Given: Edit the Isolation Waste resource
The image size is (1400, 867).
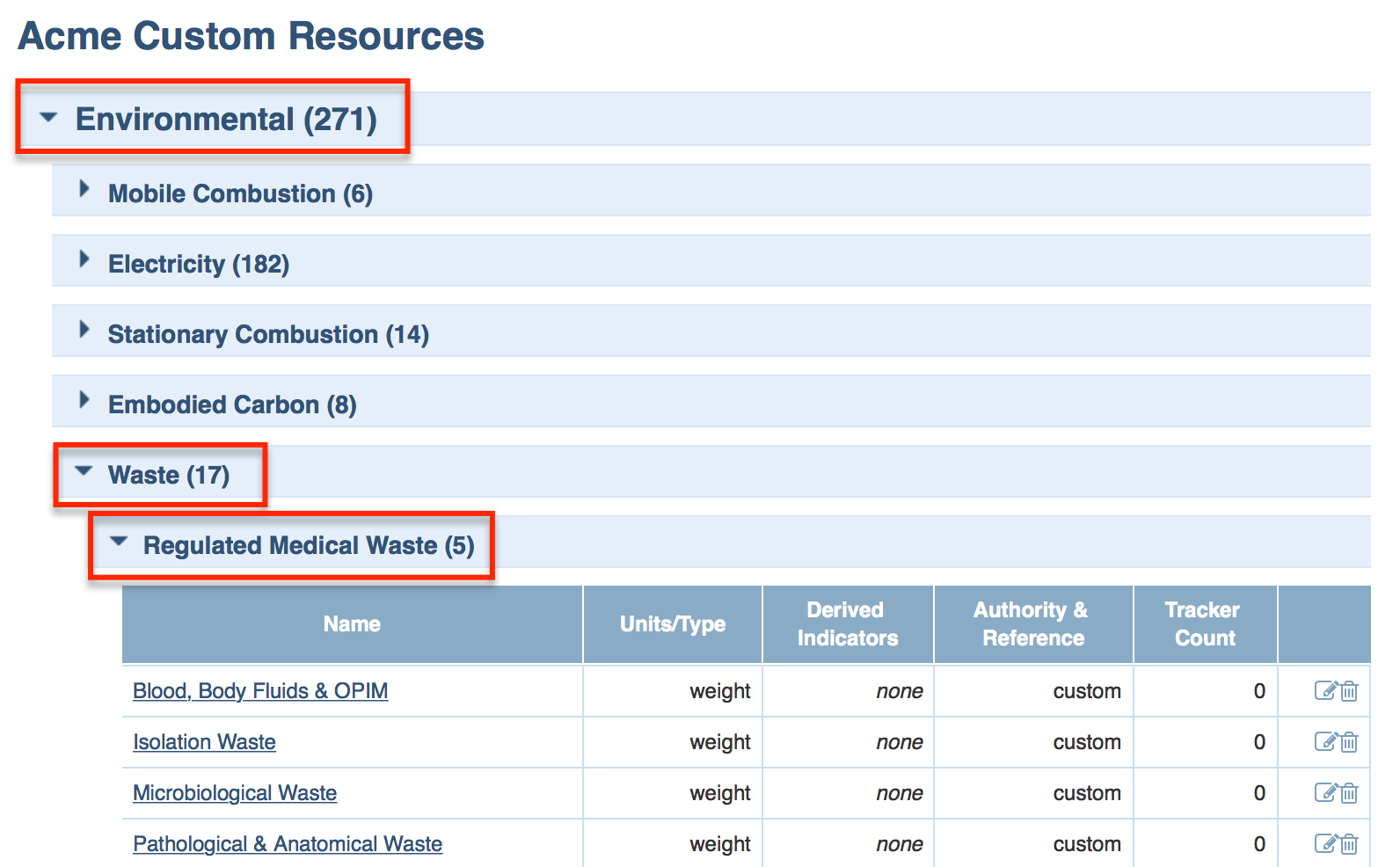Looking at the screenshot, I should (x=1326, y=741).
